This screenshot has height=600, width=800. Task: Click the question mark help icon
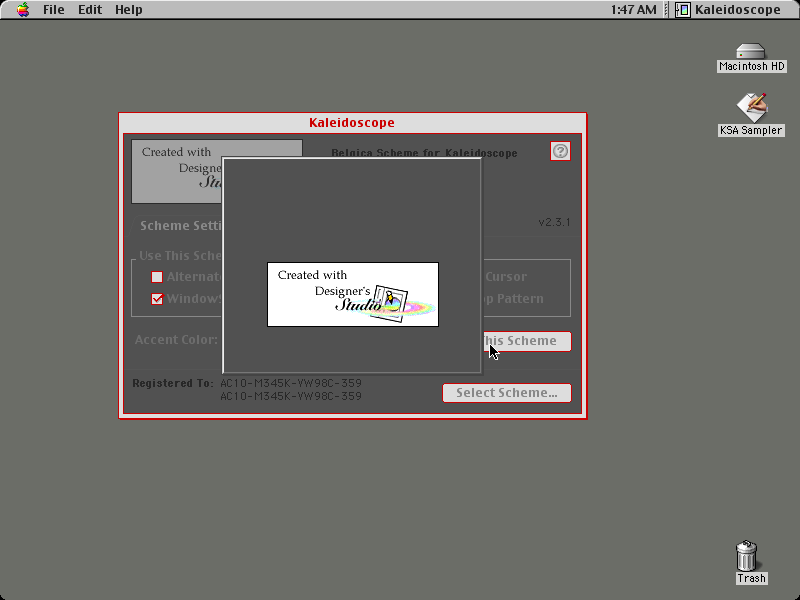coord(560,151)
